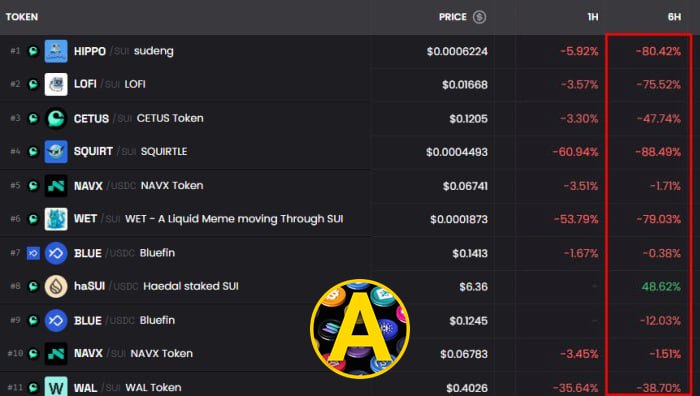Click the TOKEN column header

point(22,17)
